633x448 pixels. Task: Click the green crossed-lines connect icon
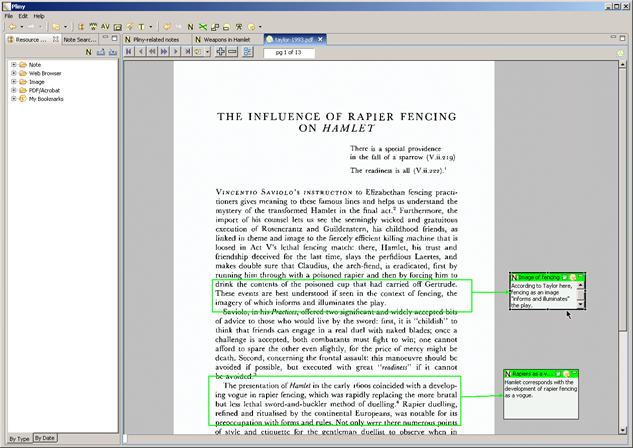point(203,27)
